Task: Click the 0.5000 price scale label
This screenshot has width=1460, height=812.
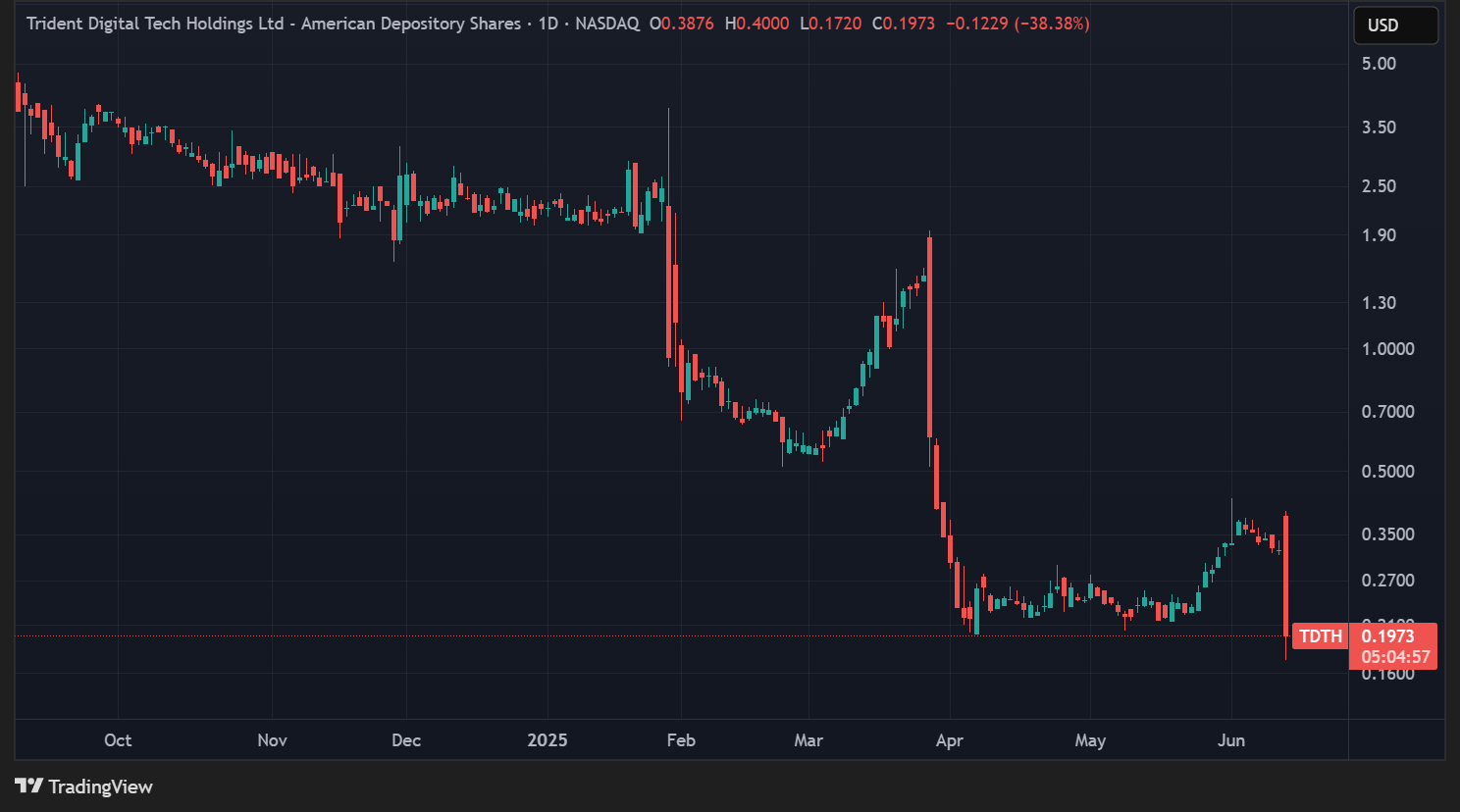Action: [x=1387, y=472]
